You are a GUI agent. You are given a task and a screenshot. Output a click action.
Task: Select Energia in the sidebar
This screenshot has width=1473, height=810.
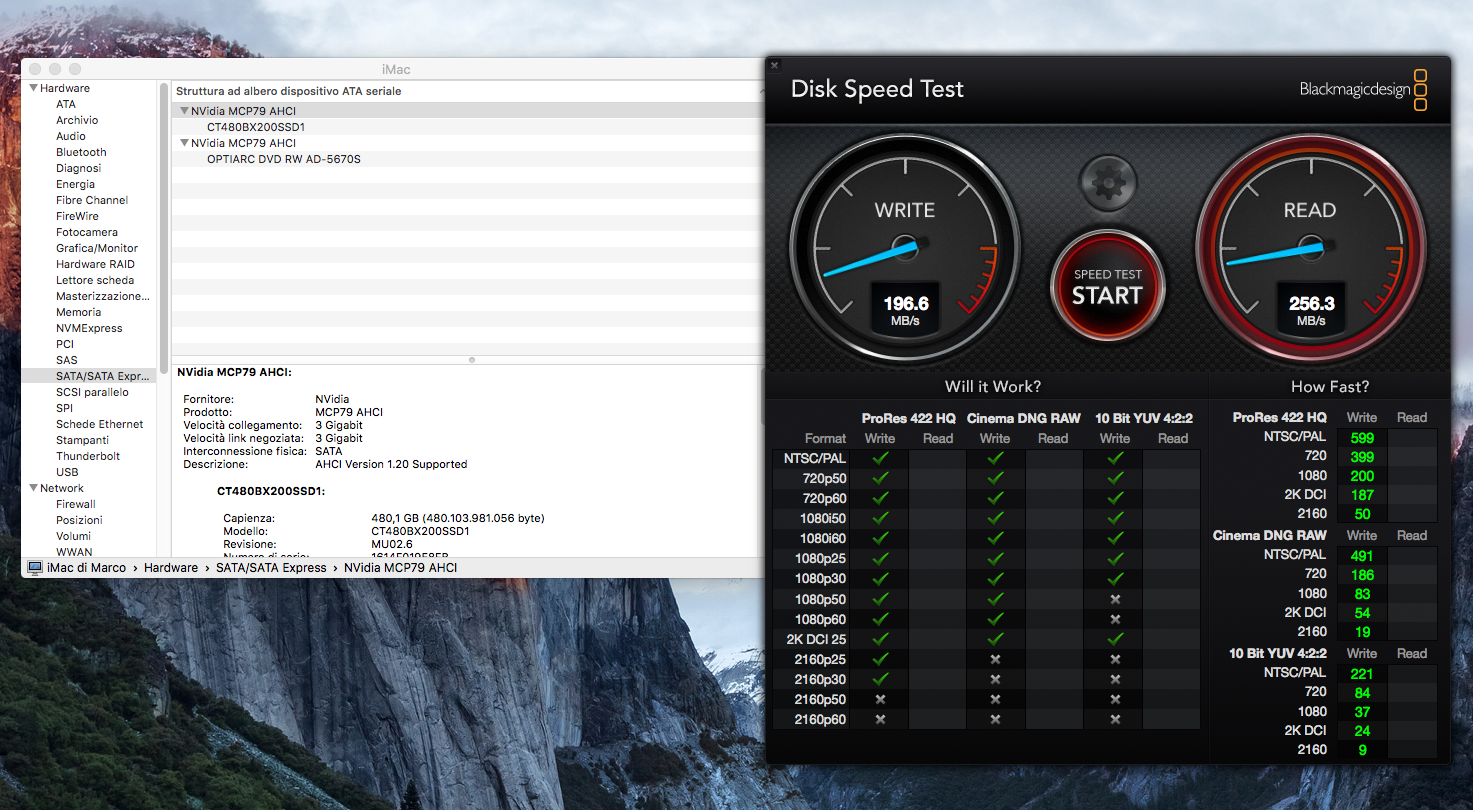pyautogui.click(x=76, y=184)
